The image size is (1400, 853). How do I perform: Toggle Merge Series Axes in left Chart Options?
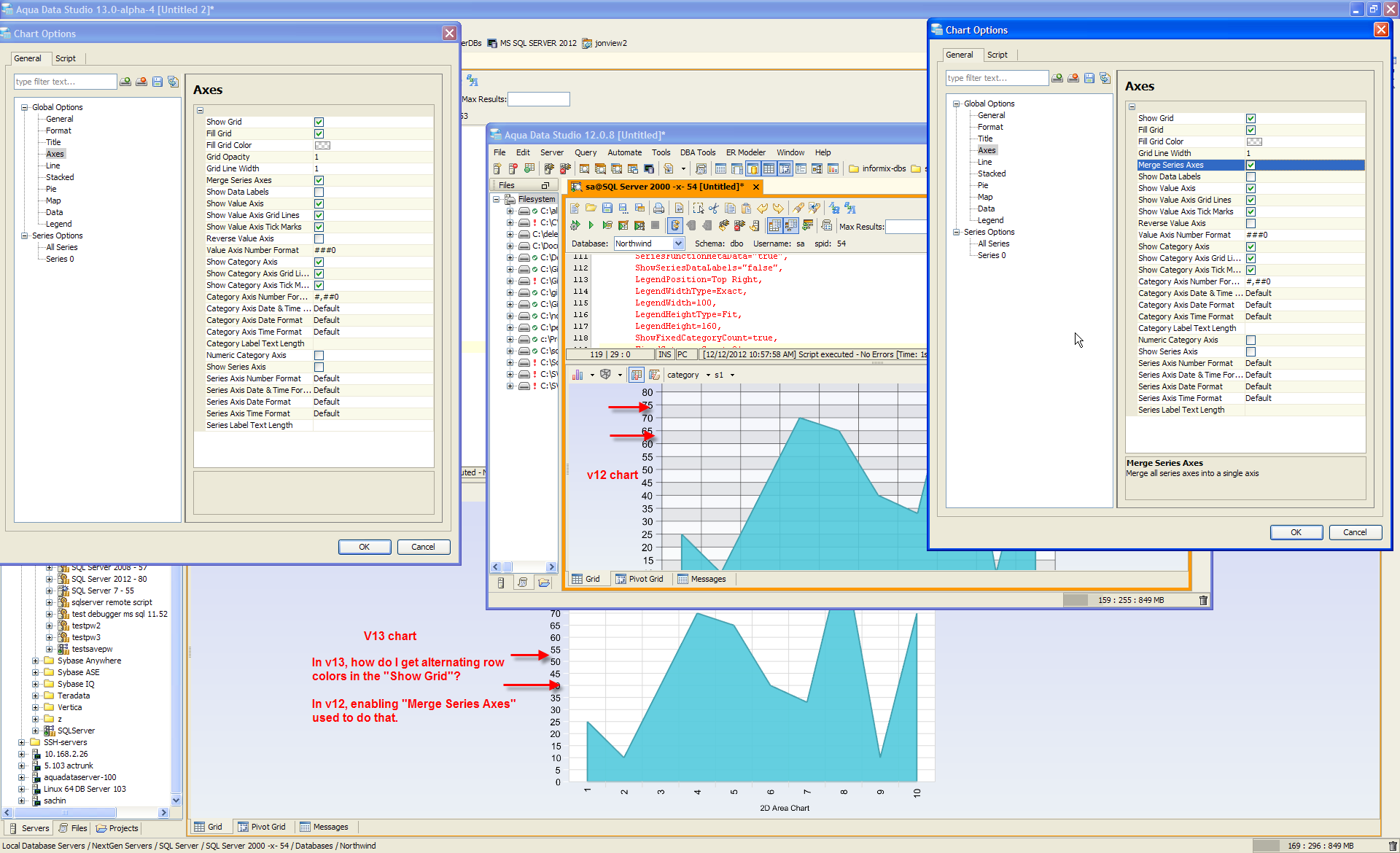point(319,180)
